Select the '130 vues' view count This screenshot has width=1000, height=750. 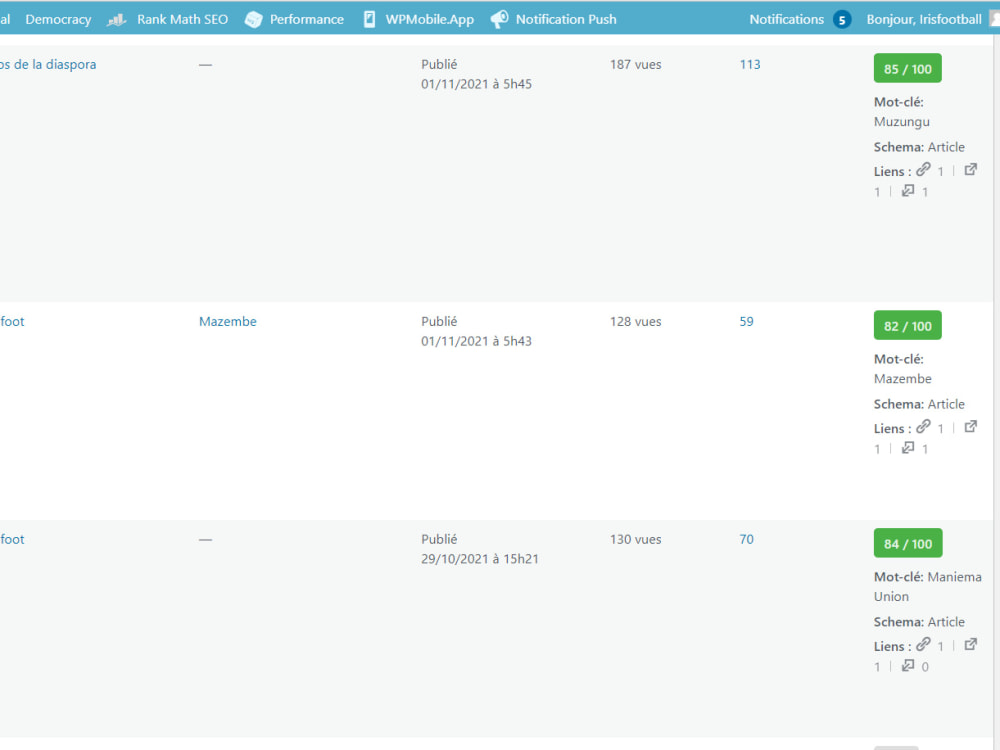635,539
